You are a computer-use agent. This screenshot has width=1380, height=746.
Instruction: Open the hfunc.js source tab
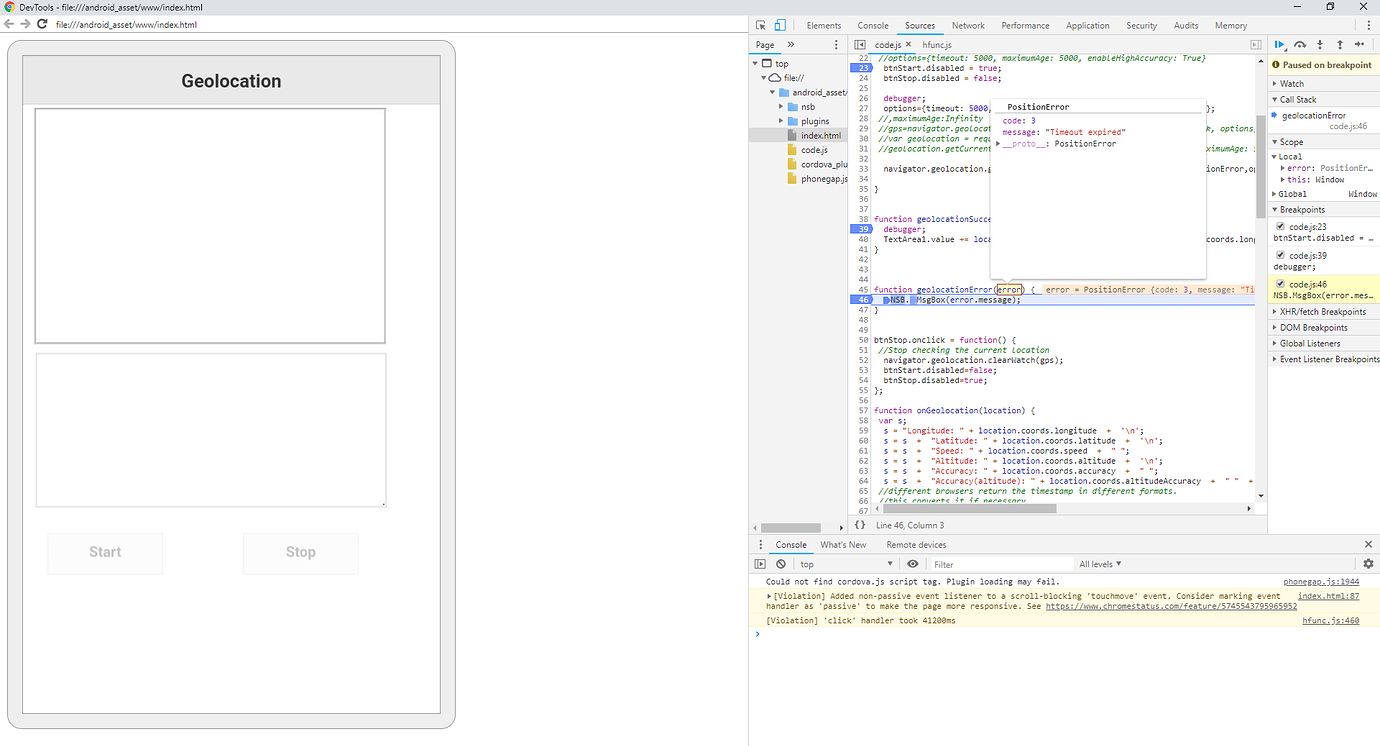935,44
